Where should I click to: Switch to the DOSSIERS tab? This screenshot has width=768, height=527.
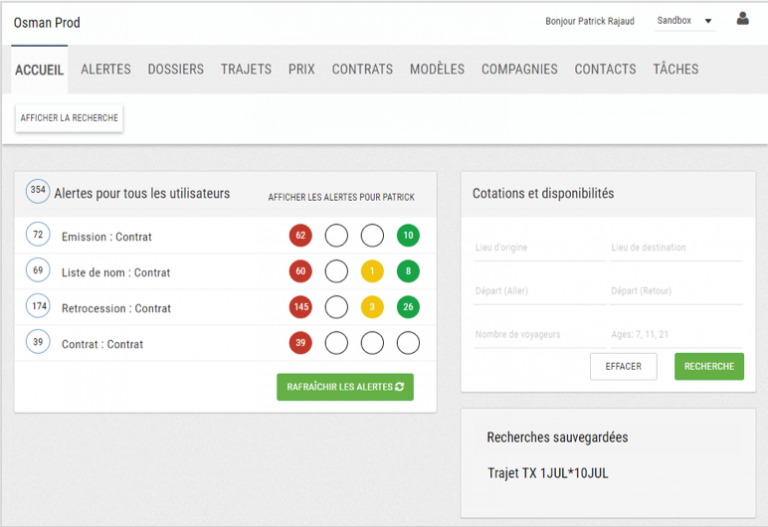click(x=175, y=69)
